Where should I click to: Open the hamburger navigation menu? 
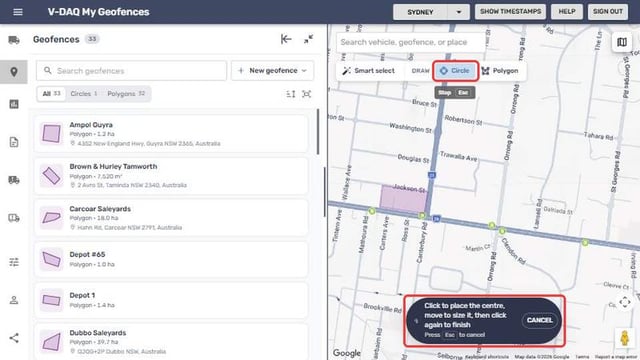[x=18, y=12]
